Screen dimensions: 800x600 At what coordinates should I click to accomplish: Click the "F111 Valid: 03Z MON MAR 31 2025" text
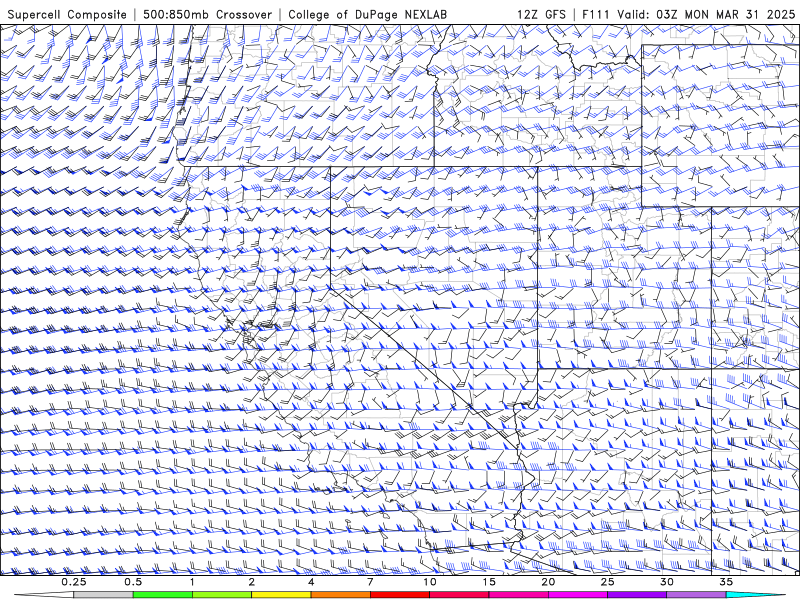tap(688, 14)
